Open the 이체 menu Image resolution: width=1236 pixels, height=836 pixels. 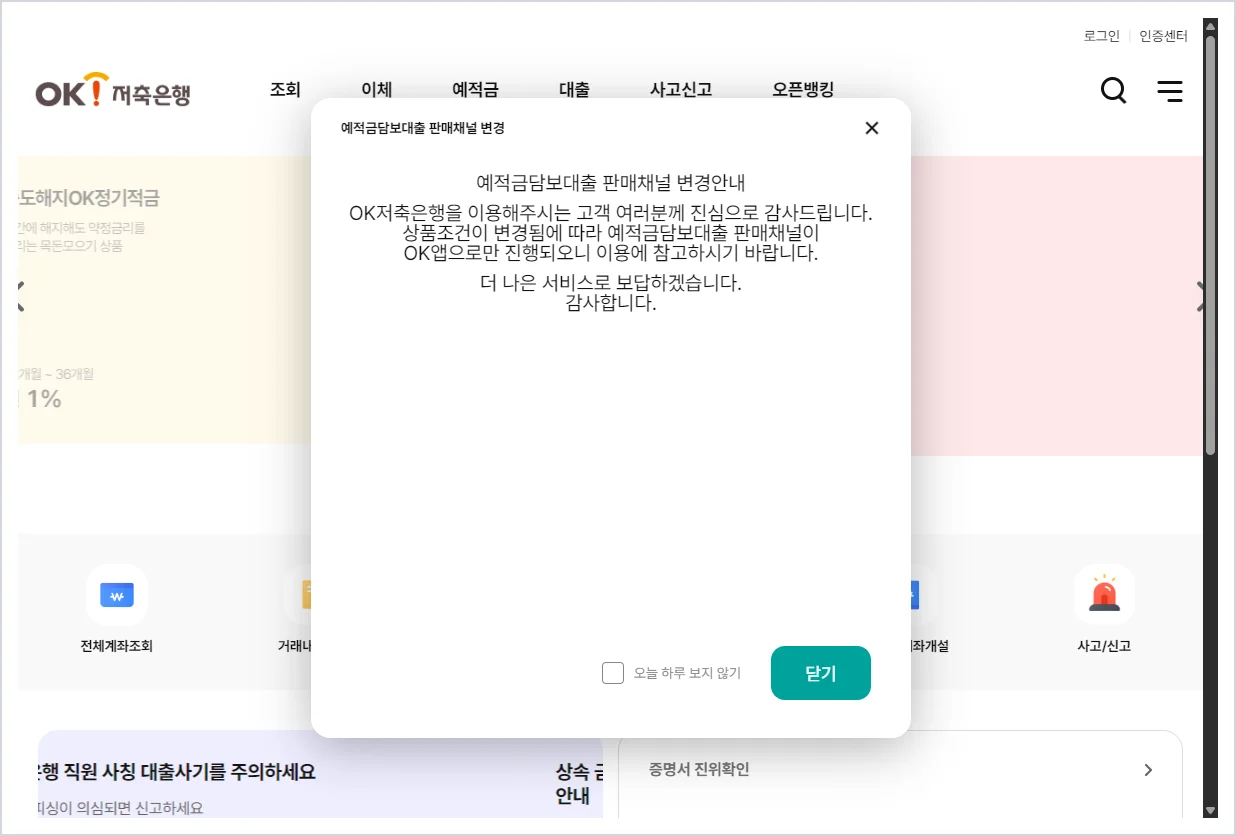tap(377, 89)
